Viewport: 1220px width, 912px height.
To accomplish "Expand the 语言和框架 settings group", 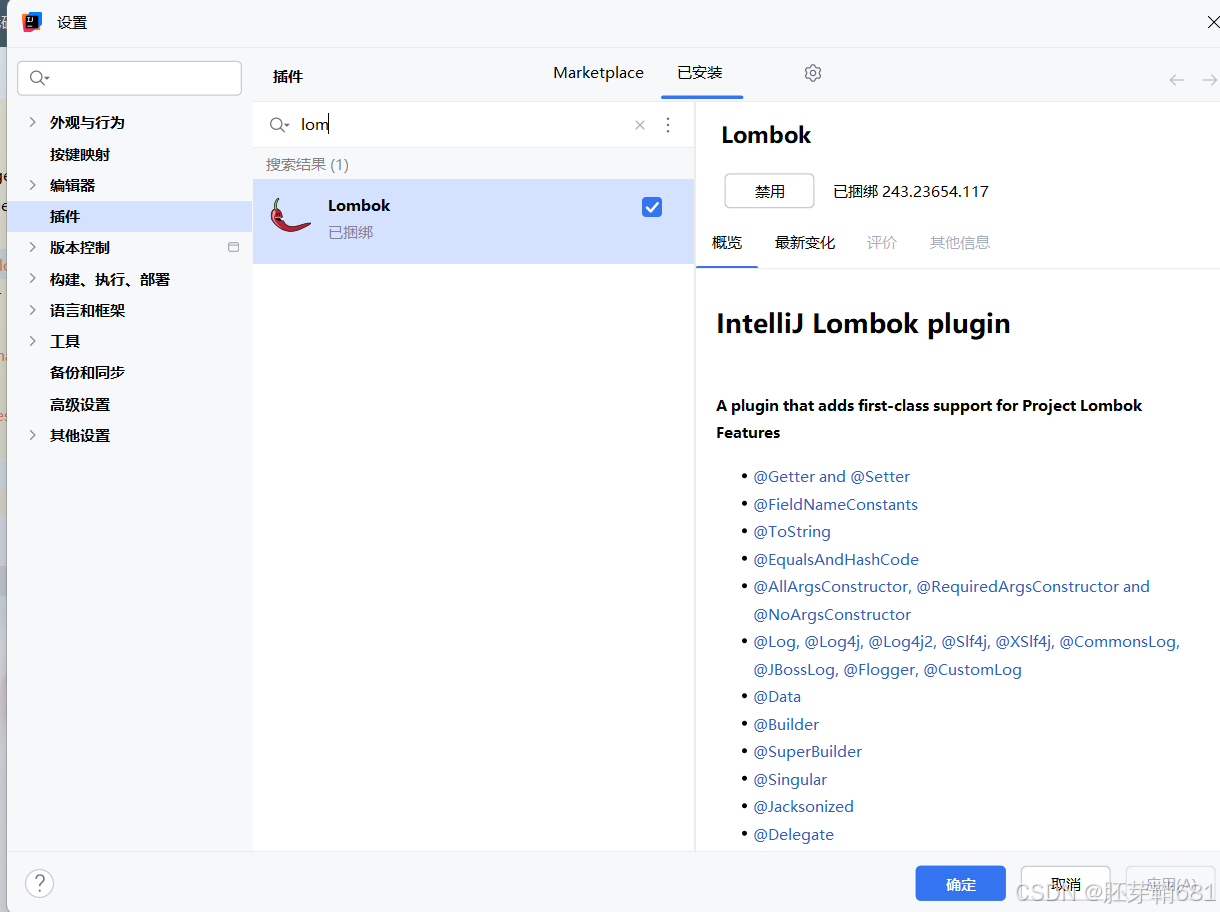I will click(32, 310).
